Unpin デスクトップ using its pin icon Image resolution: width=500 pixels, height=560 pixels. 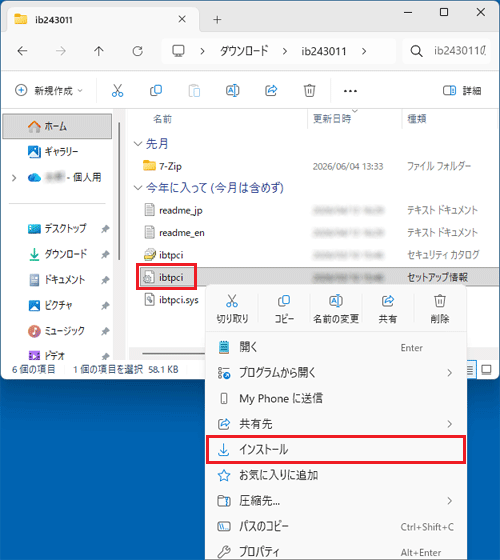(x=105, y=229)
